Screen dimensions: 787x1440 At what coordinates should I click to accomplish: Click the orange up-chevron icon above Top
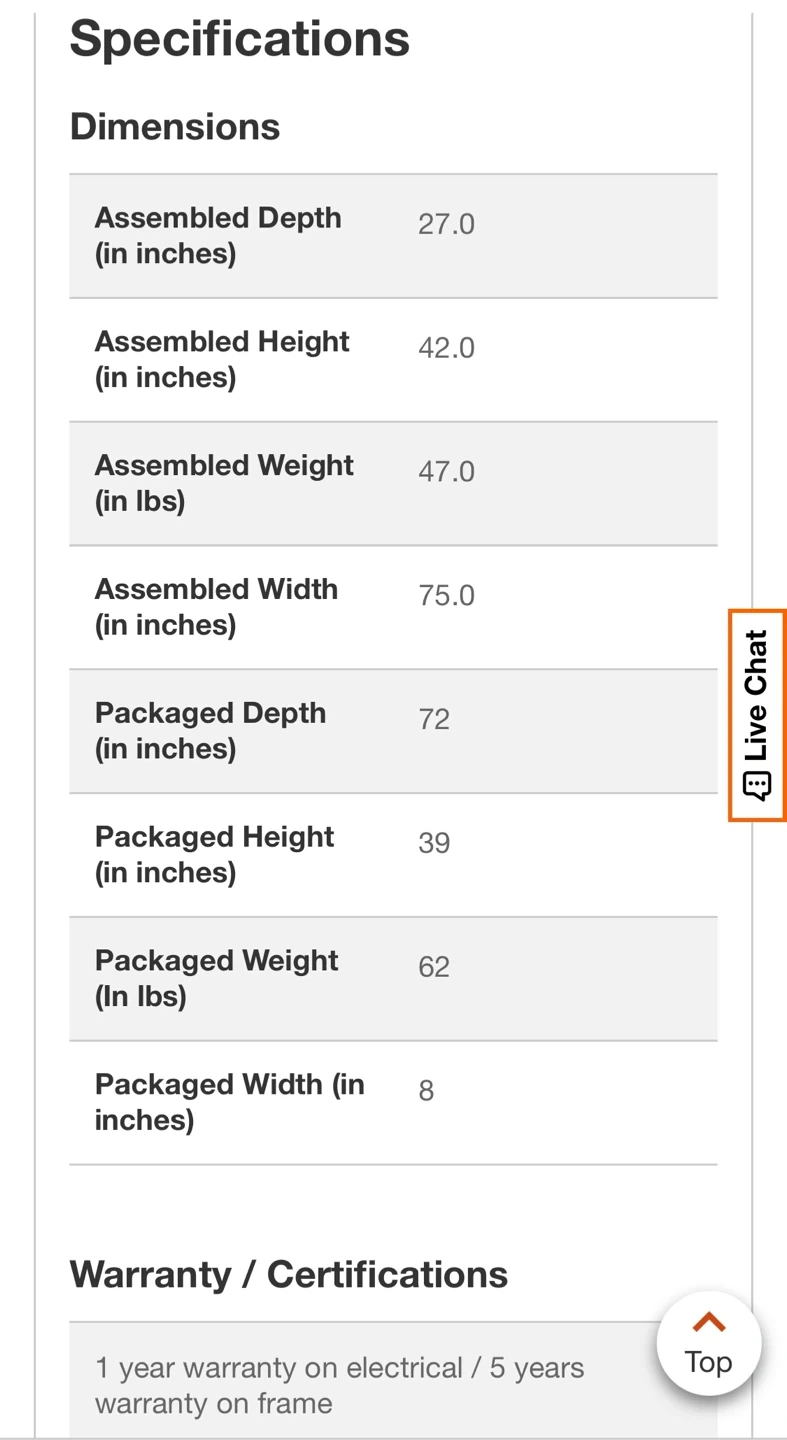(708, 1322)
